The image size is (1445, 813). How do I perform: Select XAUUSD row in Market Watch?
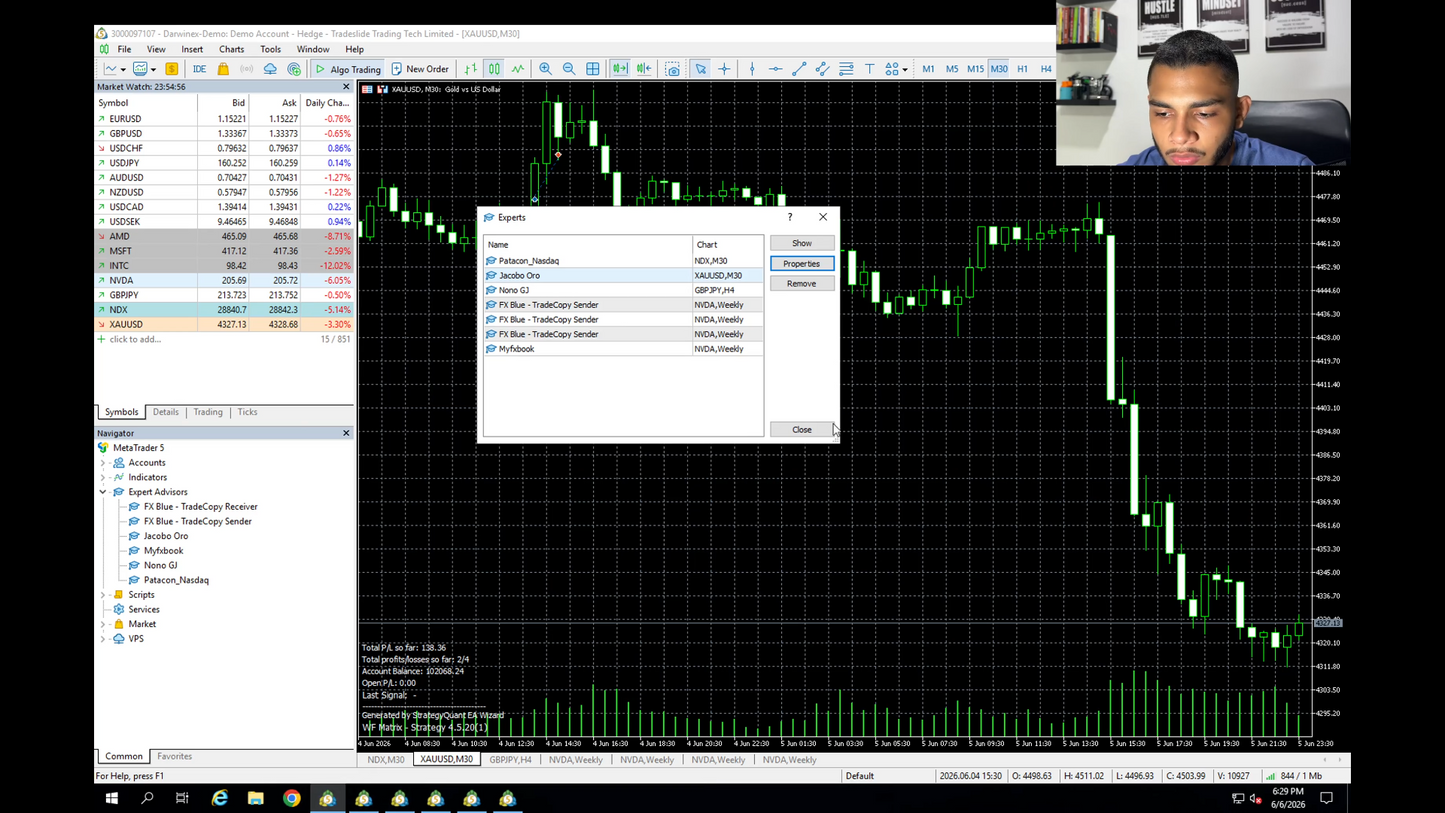click(224, 324)
